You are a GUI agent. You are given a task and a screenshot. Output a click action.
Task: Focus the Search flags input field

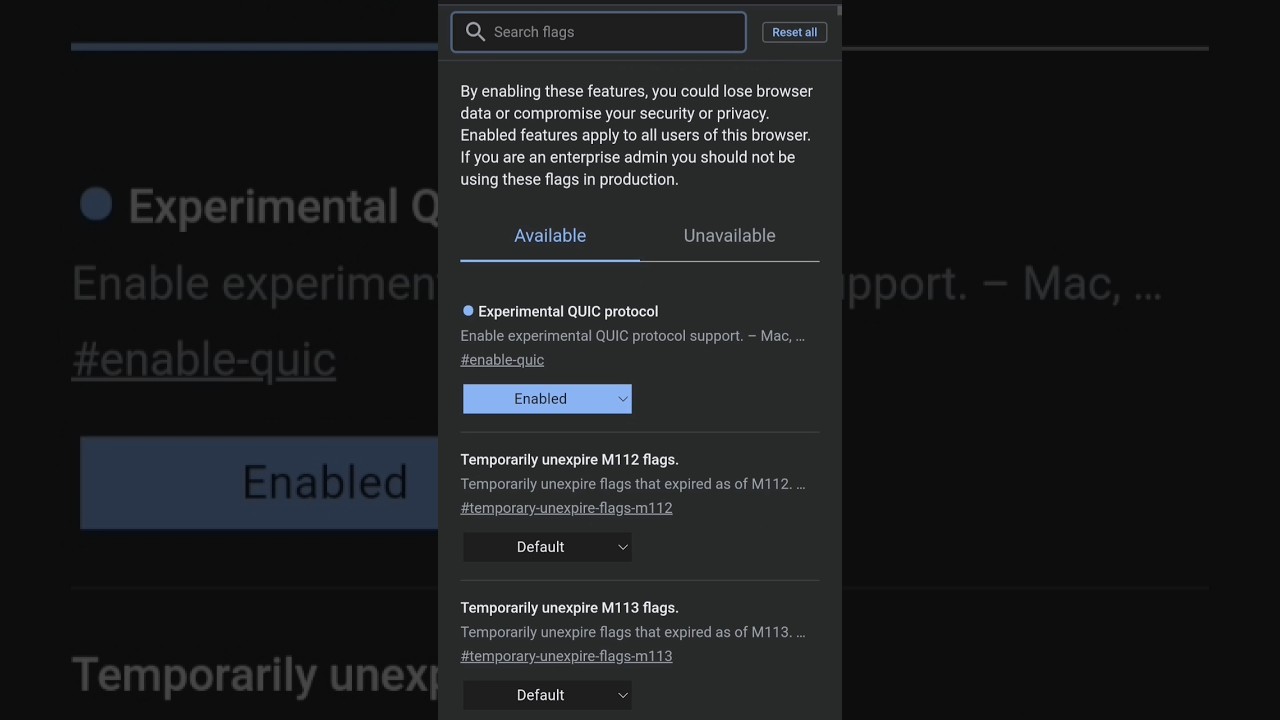click(598, 32)
